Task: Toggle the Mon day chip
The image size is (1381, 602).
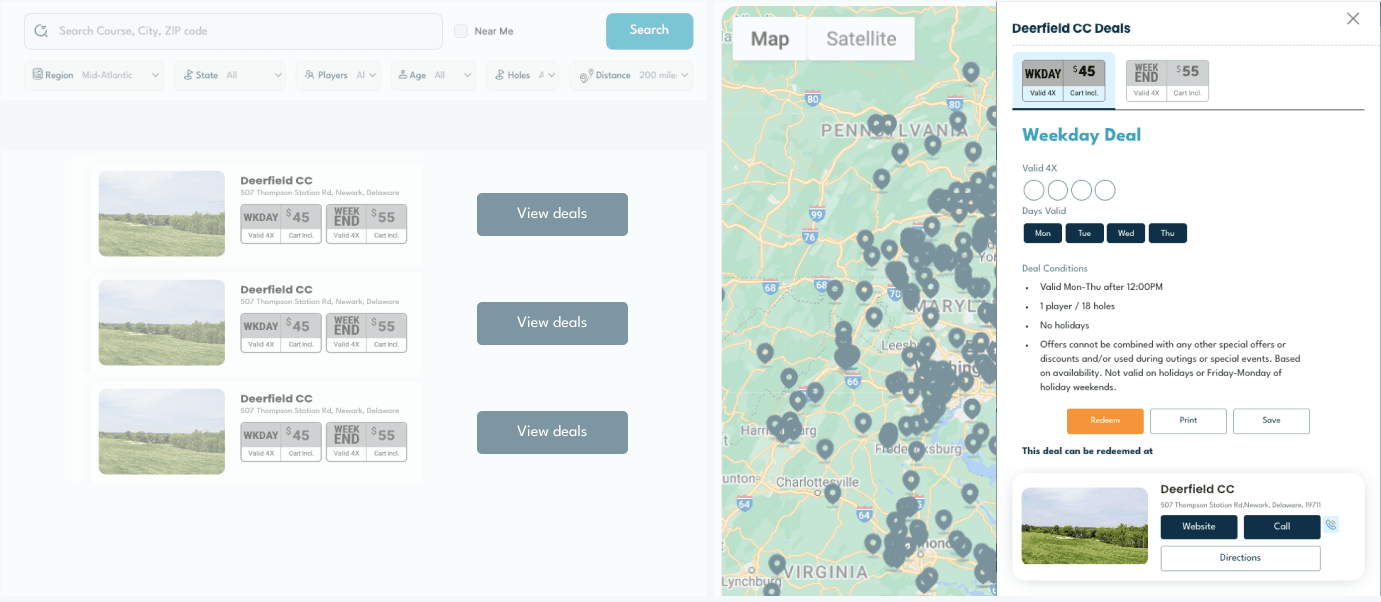Action: (1042, 233)
